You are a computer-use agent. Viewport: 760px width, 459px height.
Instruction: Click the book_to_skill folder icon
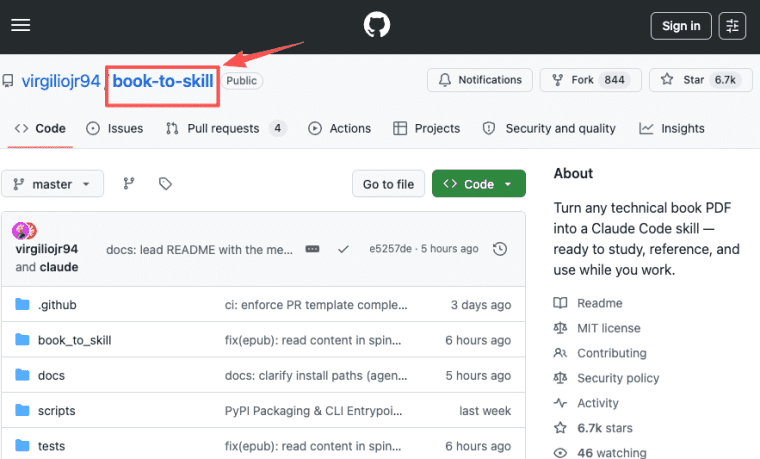22,340
